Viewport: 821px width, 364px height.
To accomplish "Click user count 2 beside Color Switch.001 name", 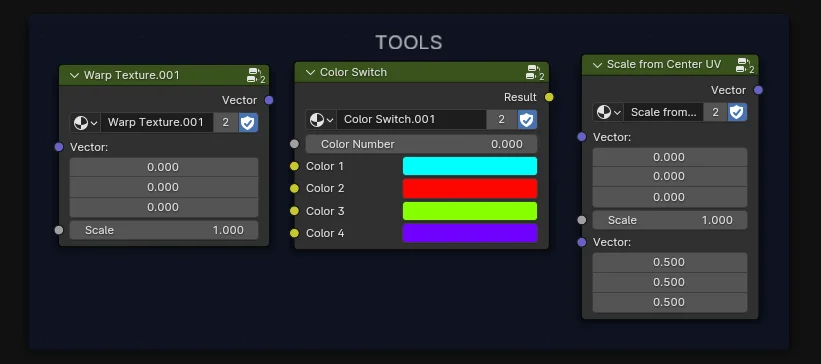I will (501, 119).
